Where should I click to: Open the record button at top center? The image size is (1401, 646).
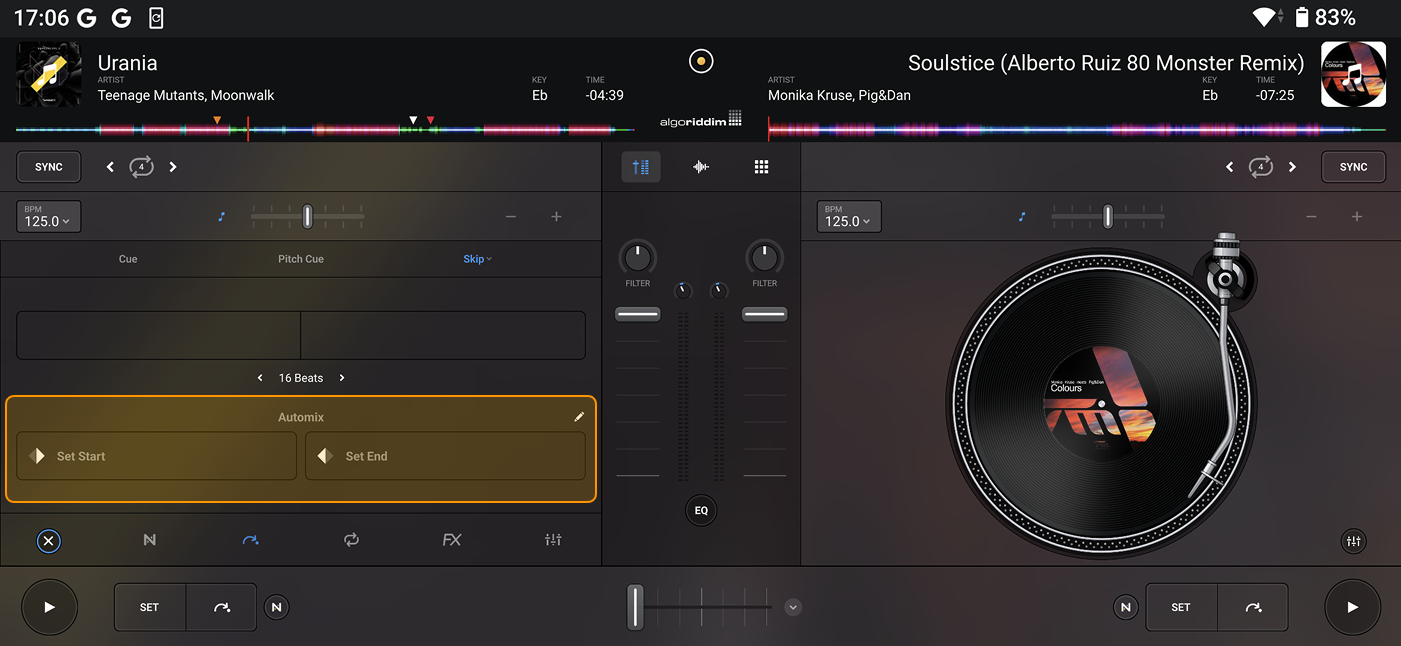(701, 61)
